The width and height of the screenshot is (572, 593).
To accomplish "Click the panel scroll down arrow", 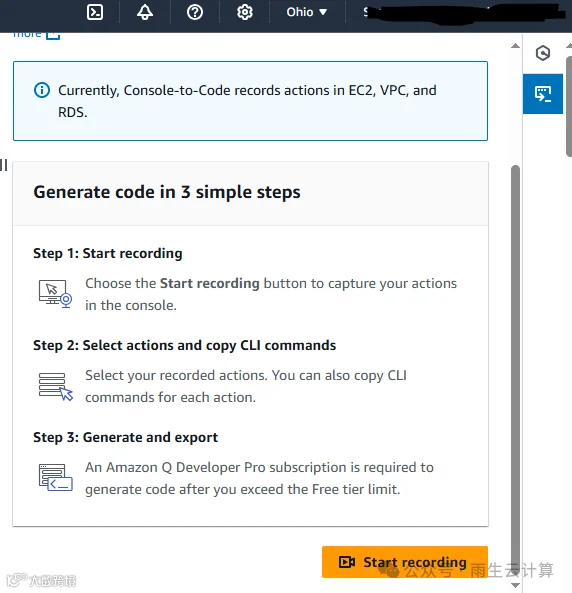I will click(515, 585).
